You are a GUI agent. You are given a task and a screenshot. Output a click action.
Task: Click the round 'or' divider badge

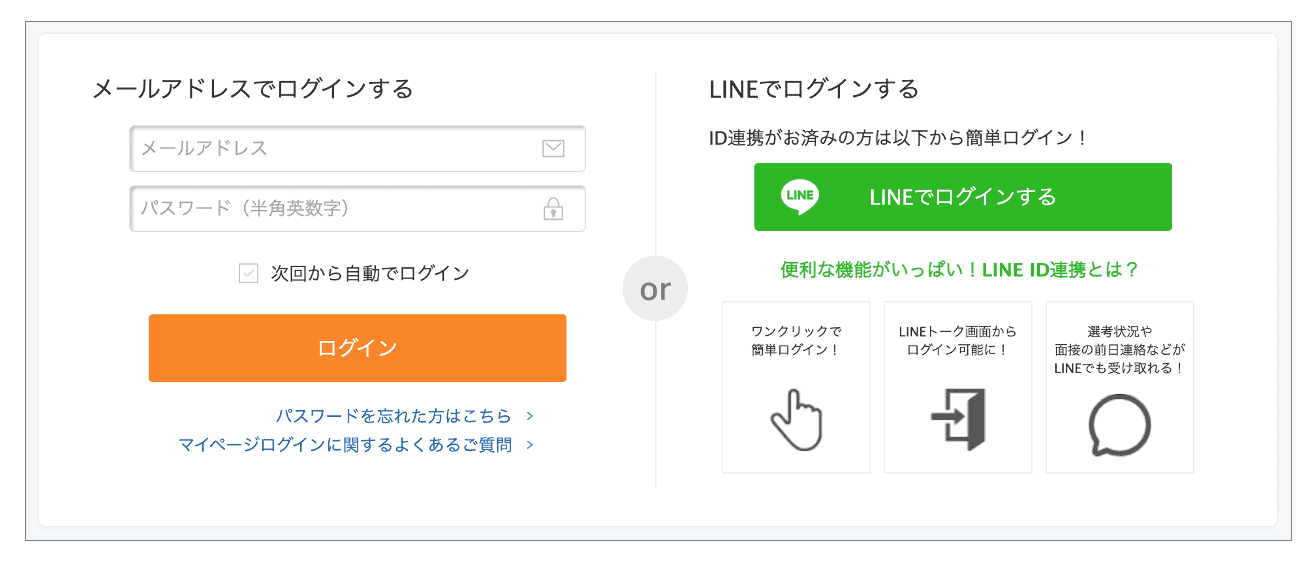655,289
